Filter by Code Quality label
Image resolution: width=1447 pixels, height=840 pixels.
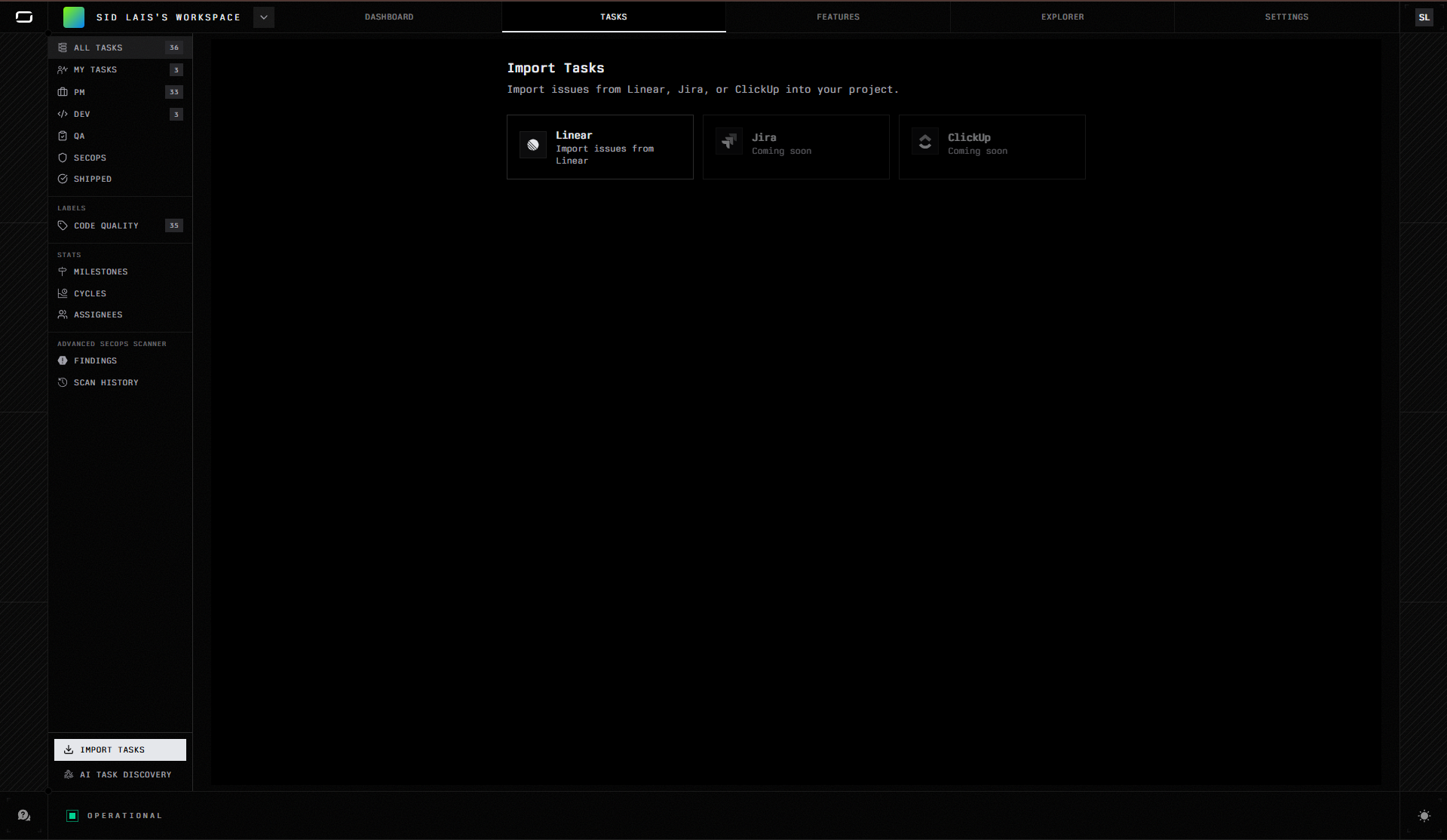pos(106,225)
